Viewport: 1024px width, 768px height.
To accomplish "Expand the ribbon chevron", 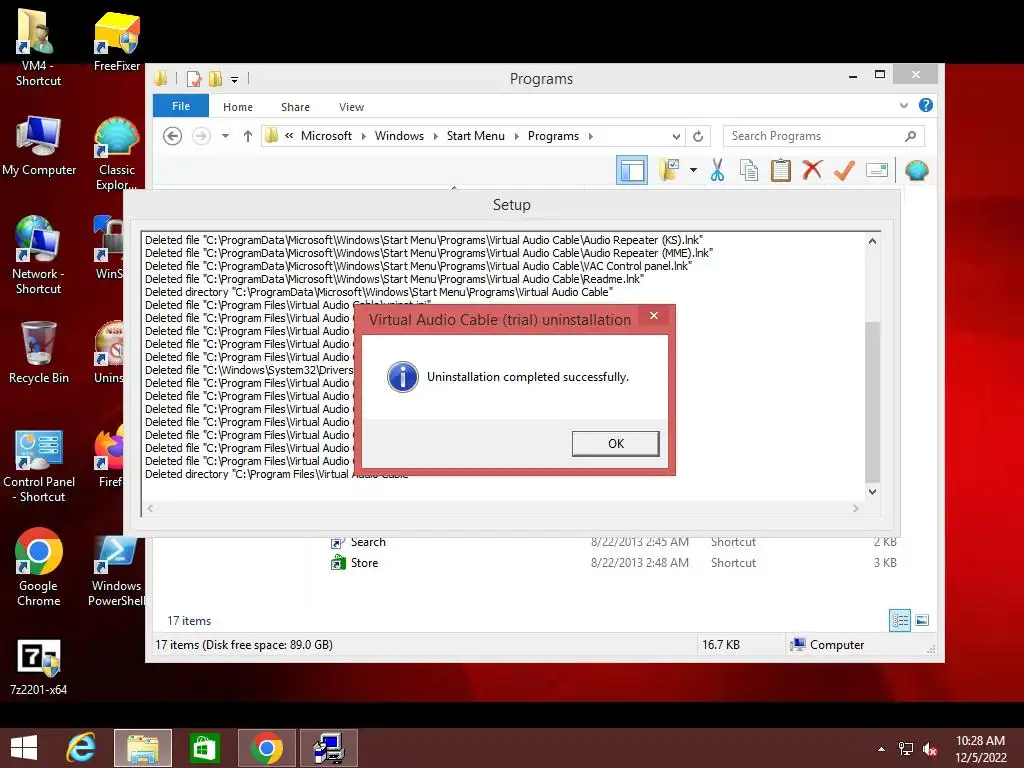I will pos(904,105).
